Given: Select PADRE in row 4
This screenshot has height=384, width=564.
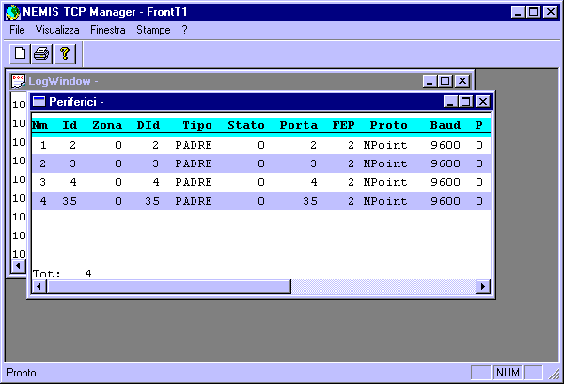Looking at the screenshot, I should pos(194,201).
